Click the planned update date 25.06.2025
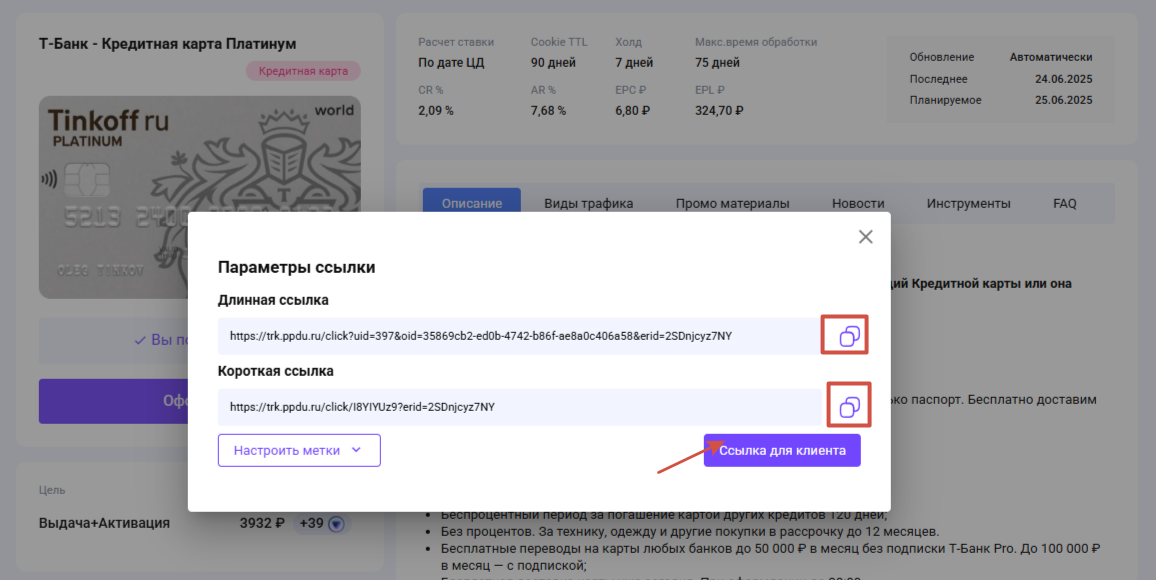Viewport: 1156px width, 580px height. coord(1064,100)
